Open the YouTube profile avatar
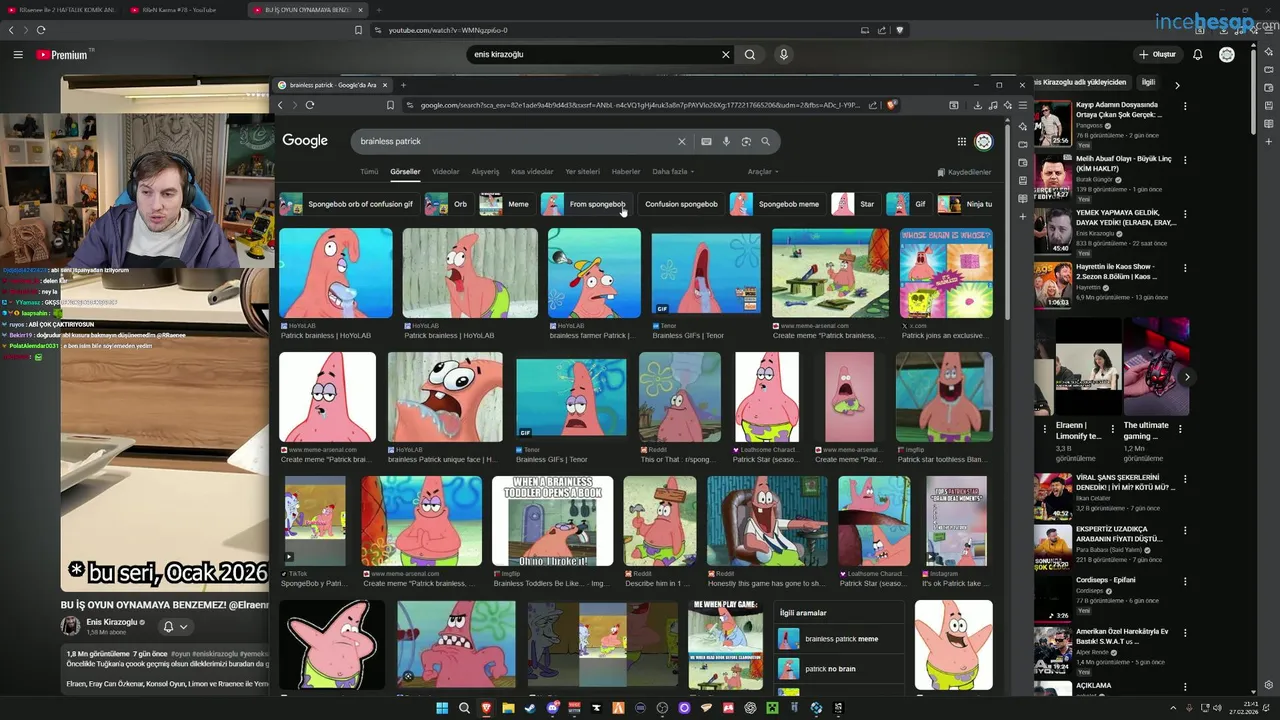Screen dimensions: 1280x720 [1227, 54]
